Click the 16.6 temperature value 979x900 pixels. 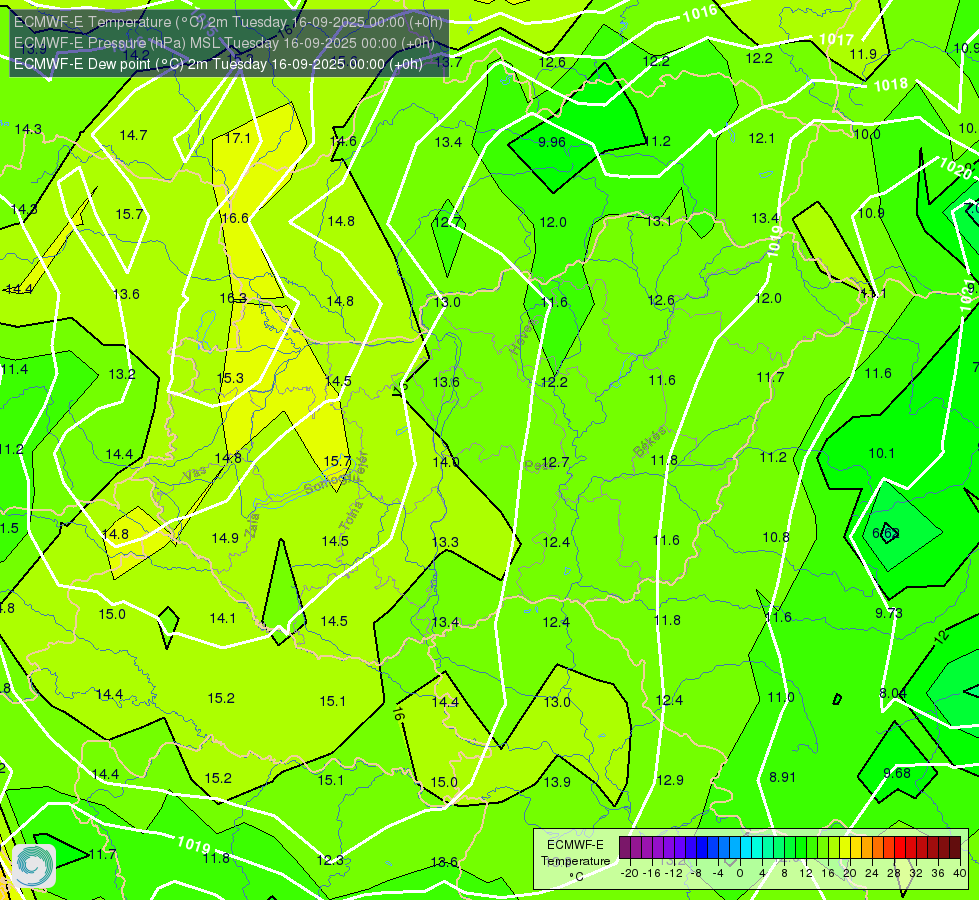tap(235, 218)
